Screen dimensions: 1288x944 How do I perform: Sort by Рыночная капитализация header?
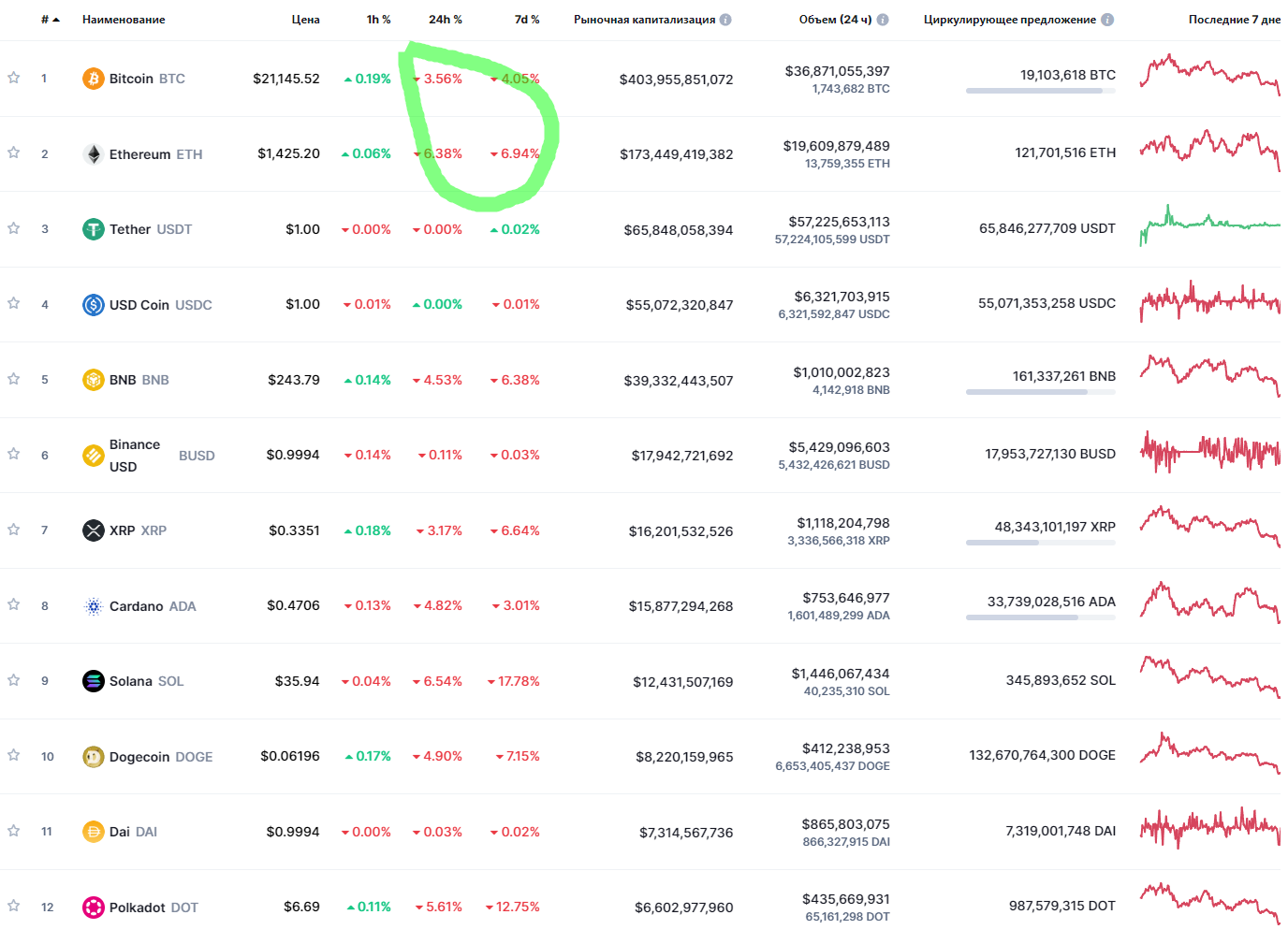coord(645,20)
